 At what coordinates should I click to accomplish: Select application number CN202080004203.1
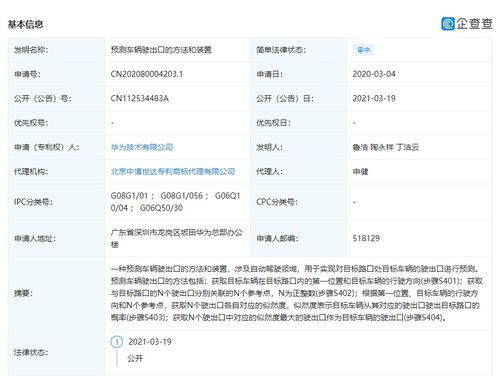click(147, 74)
